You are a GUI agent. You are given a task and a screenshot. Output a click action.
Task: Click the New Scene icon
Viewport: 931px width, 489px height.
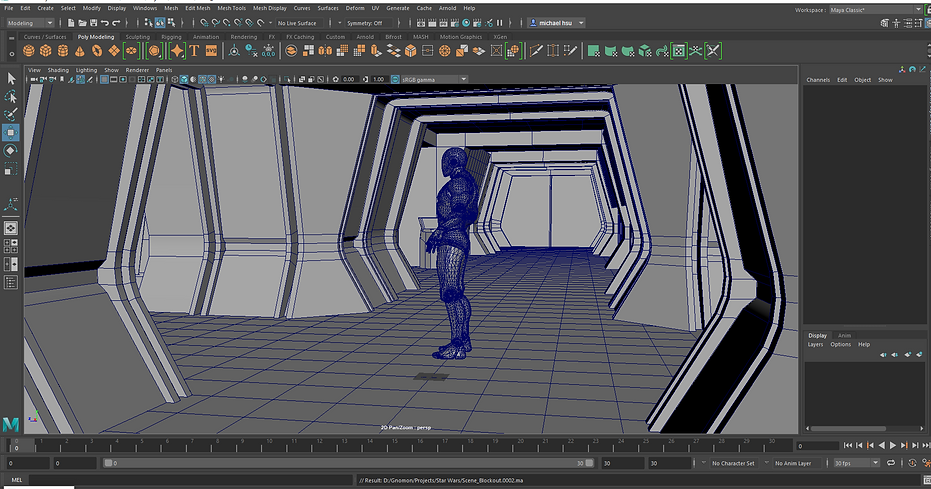71,23
